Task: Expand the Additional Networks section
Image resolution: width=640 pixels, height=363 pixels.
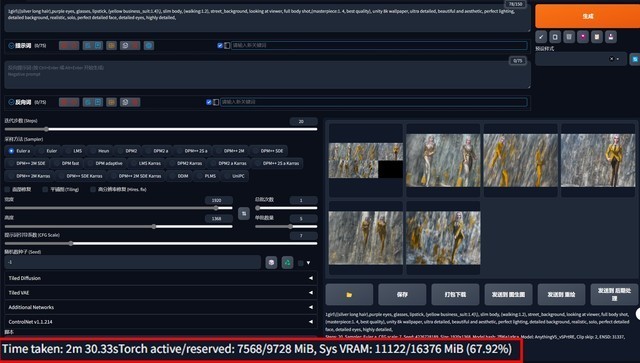Action: (x=161, y=307)
